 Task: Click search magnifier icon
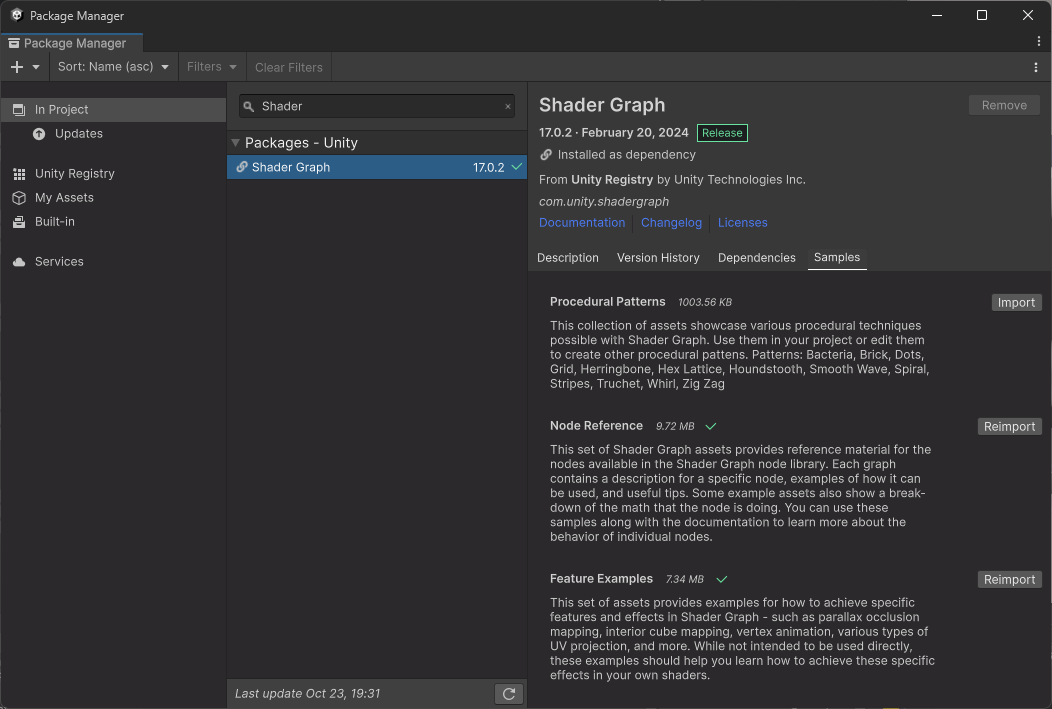pos(248,107)
